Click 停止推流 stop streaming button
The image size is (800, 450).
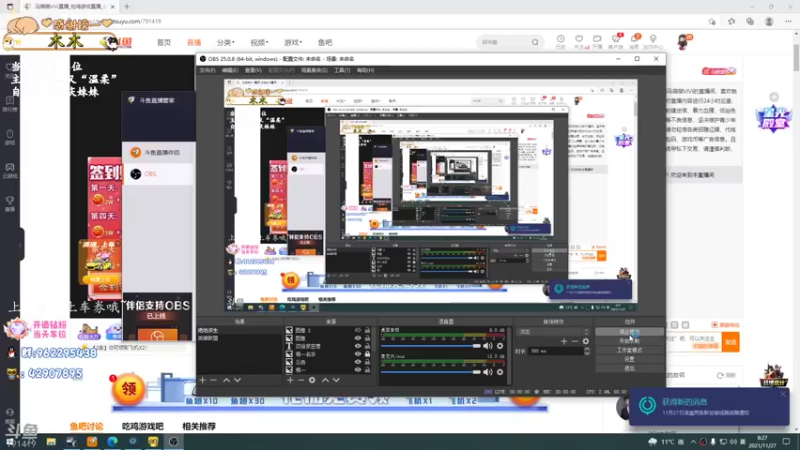[629, 332]
